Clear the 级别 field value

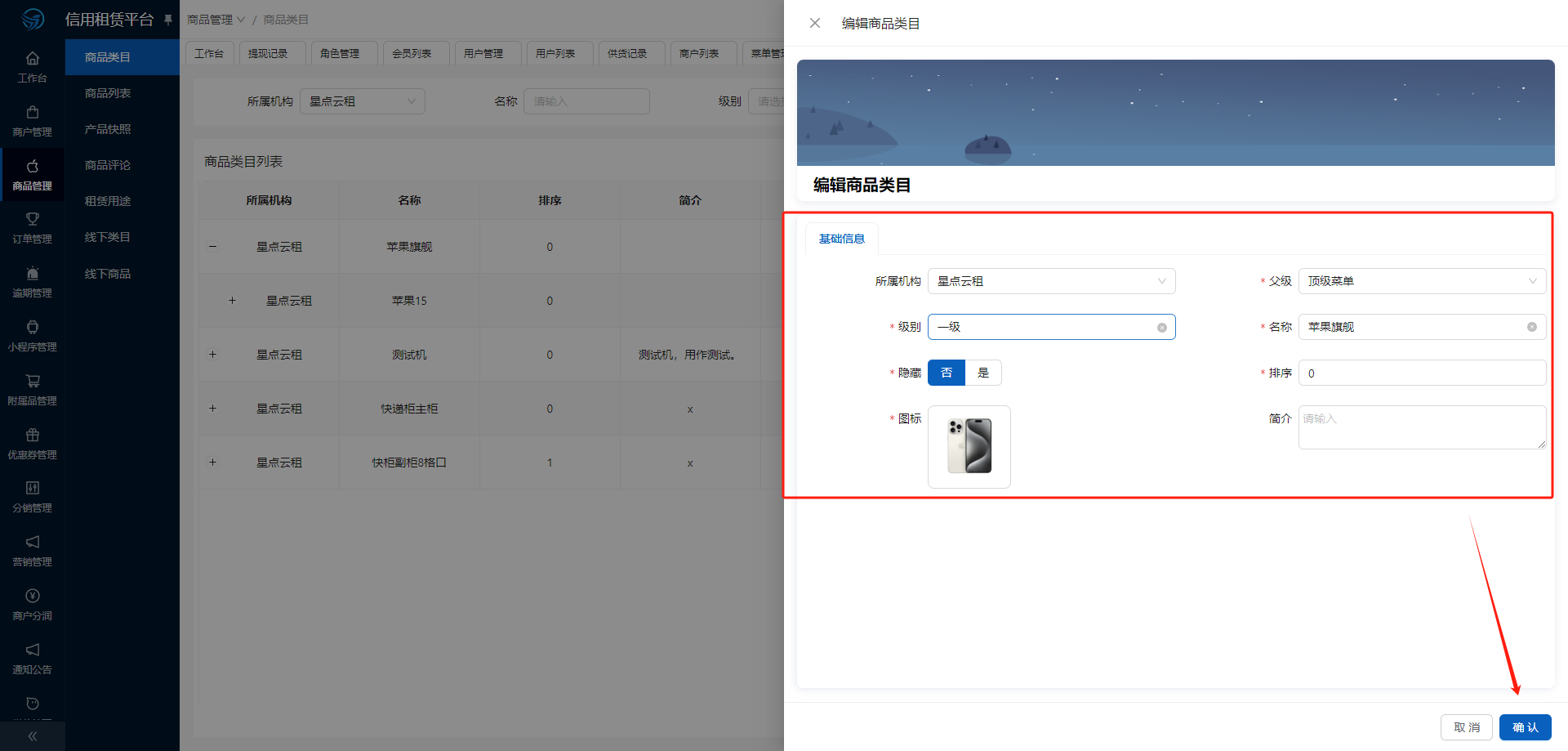coord(1162,328)
